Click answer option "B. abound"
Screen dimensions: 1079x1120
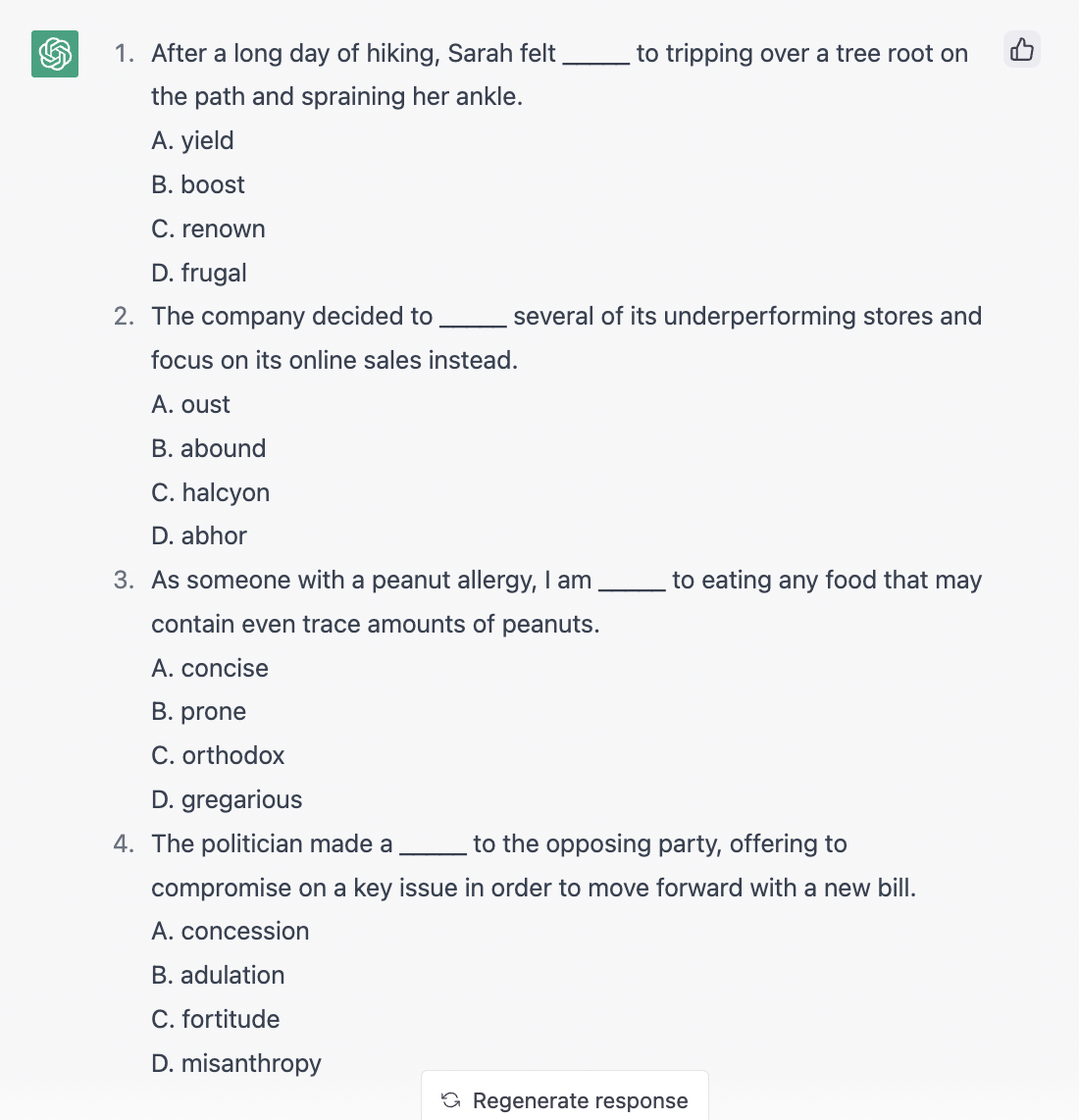(209, 448)
